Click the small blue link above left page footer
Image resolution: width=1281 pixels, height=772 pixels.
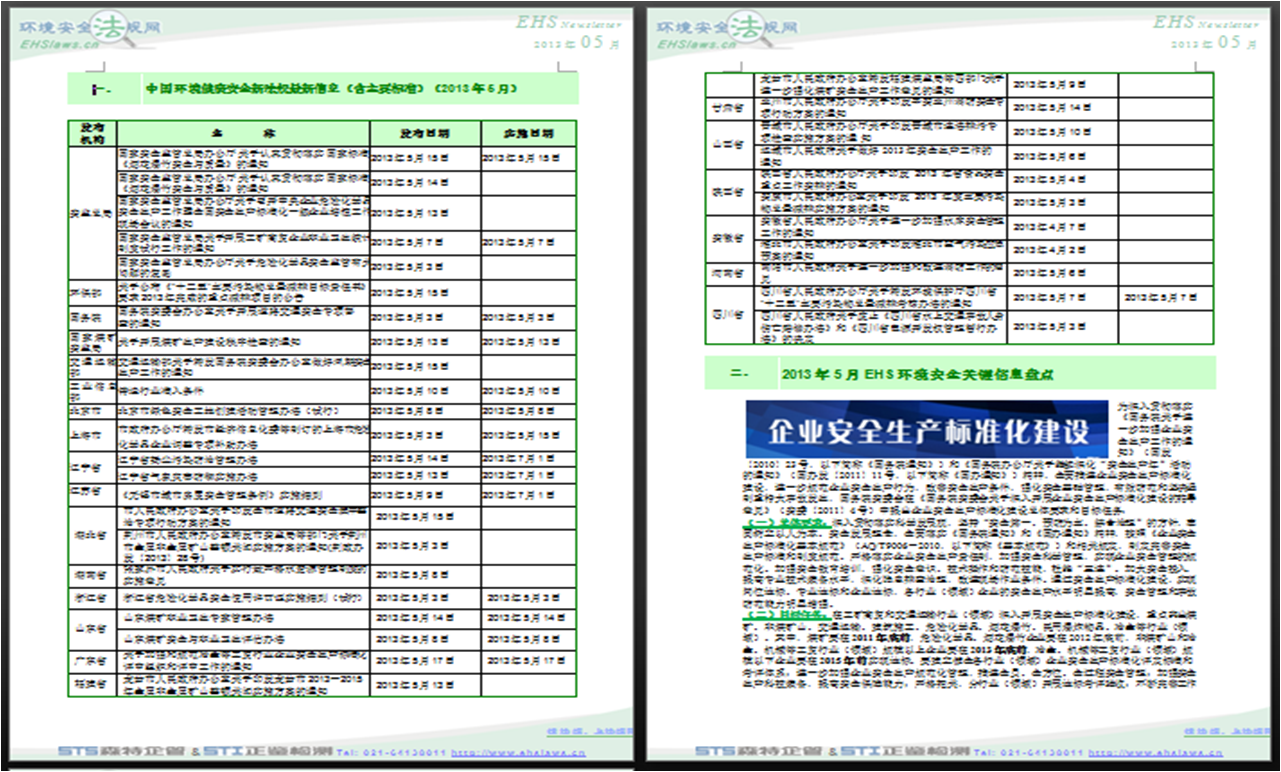589,730
